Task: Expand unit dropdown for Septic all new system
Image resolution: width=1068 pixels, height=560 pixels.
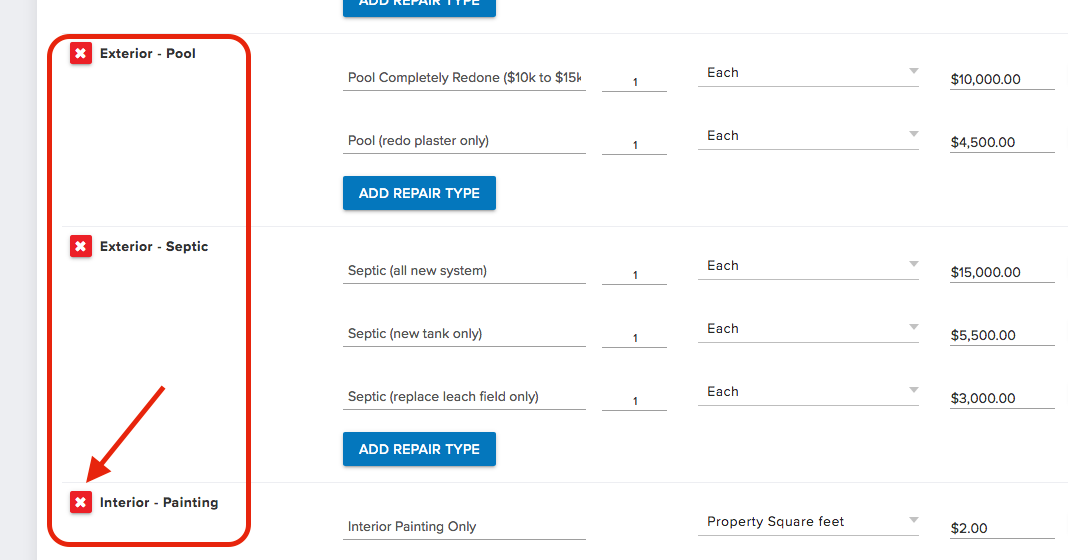Action: pos(808,266)
